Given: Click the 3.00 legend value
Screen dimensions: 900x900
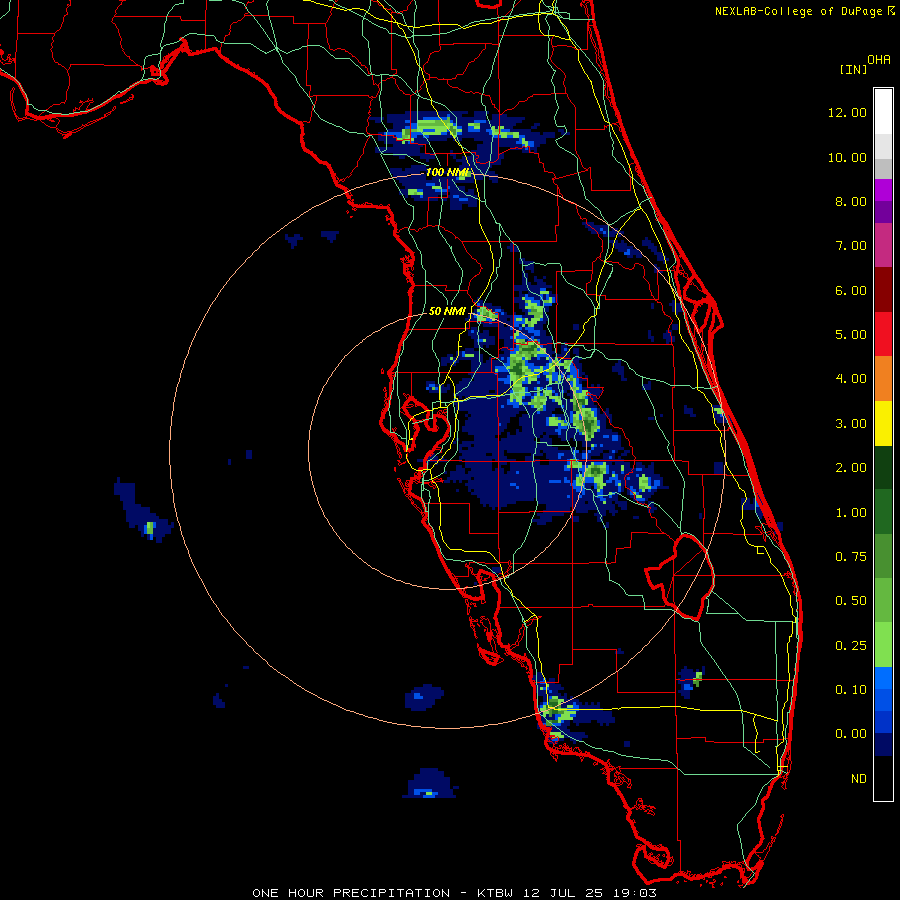Looking at the screenshot, I should 851,424.
